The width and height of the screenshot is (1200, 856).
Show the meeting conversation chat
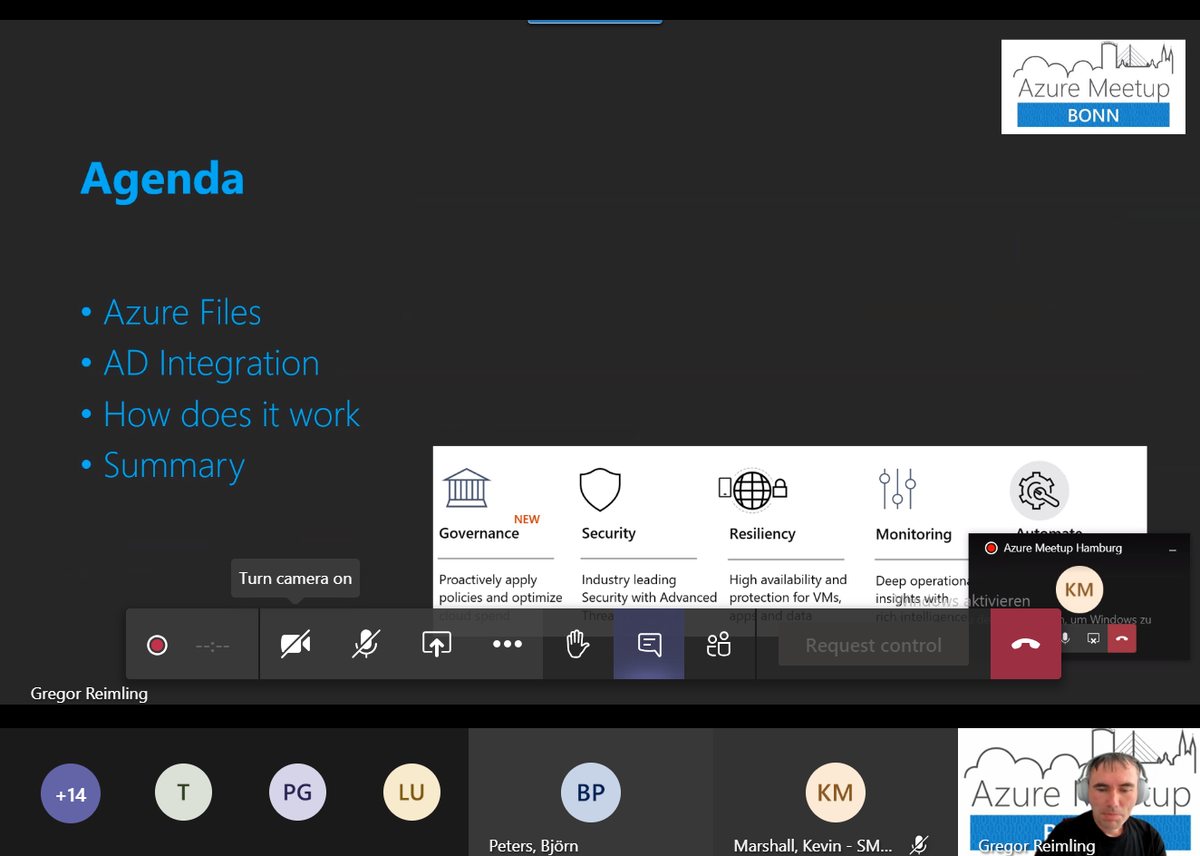[649, 645]
